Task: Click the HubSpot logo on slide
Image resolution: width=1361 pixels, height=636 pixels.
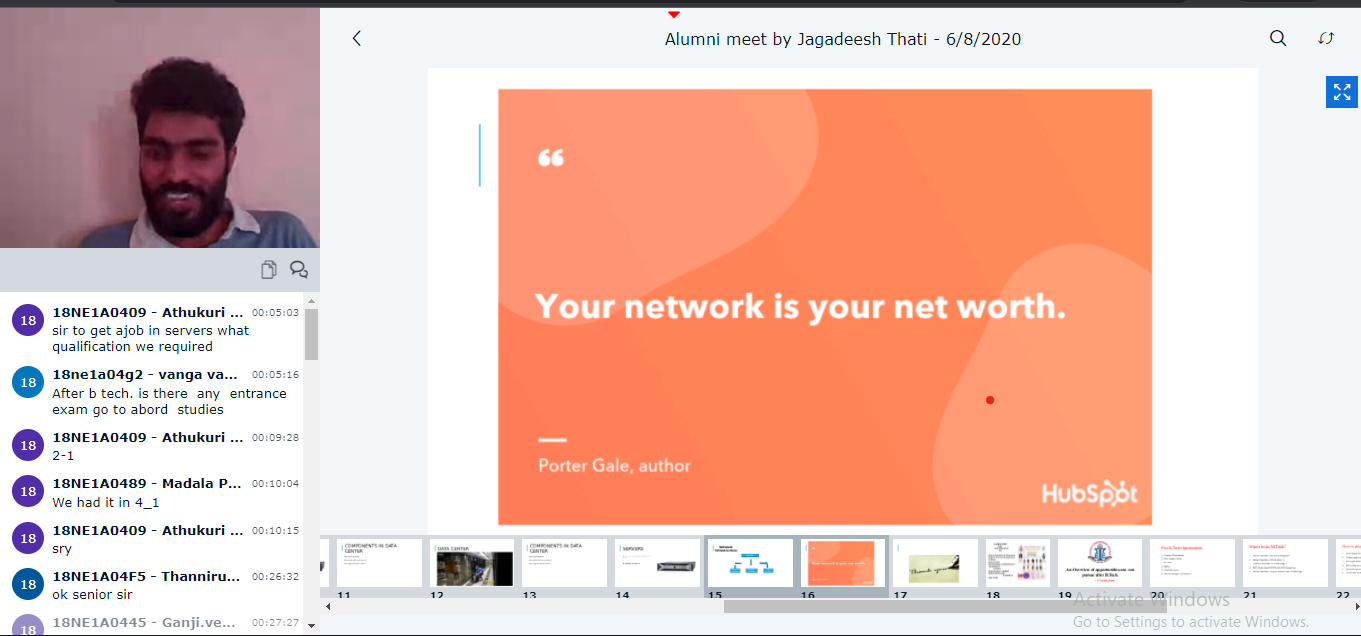Action: pyautogui.click(x=1090, y=493)
